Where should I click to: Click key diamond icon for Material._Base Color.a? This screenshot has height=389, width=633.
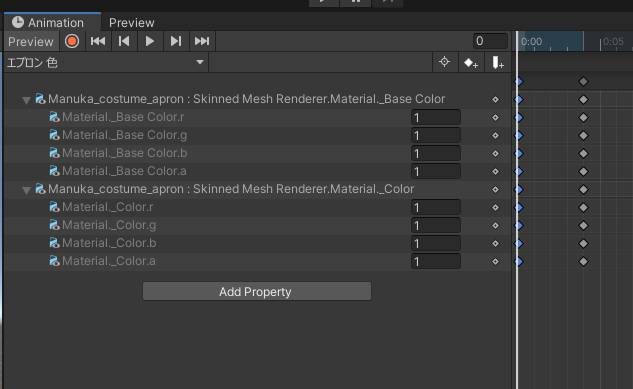click(x=495, y=171)
